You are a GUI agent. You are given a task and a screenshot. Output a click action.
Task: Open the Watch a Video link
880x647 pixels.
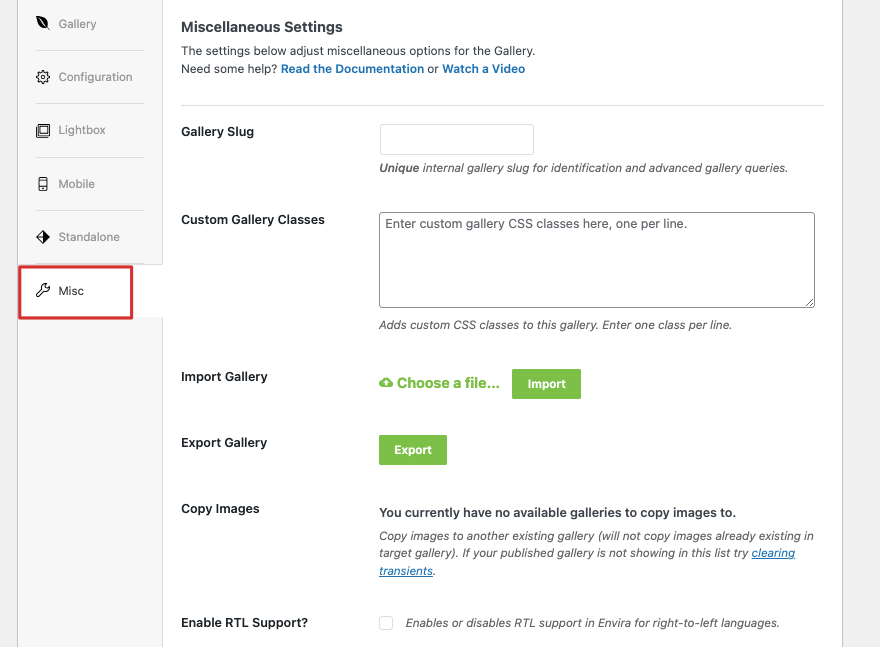tap(484, 69)
